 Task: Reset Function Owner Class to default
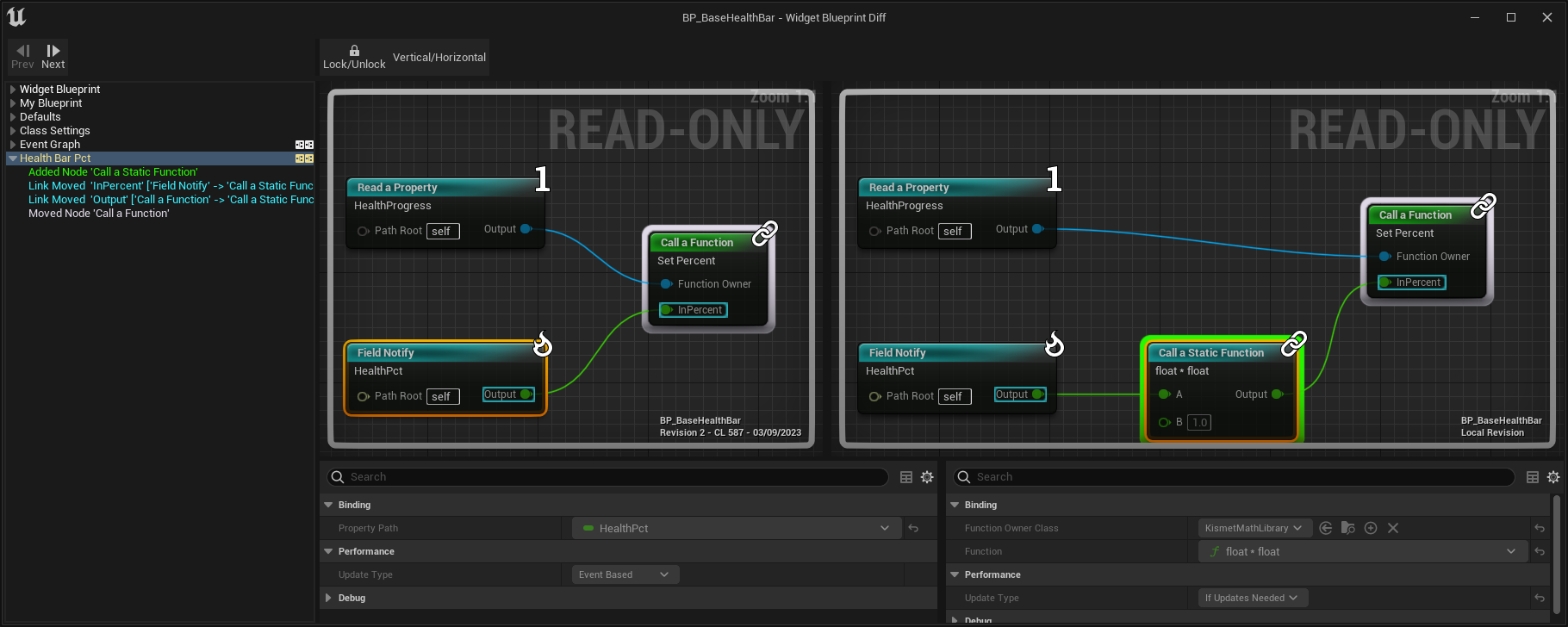click(1540, 529)
